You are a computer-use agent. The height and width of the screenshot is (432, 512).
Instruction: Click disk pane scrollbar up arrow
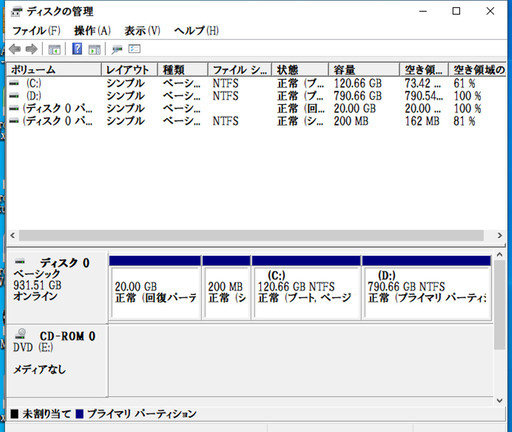pos(499,255)
